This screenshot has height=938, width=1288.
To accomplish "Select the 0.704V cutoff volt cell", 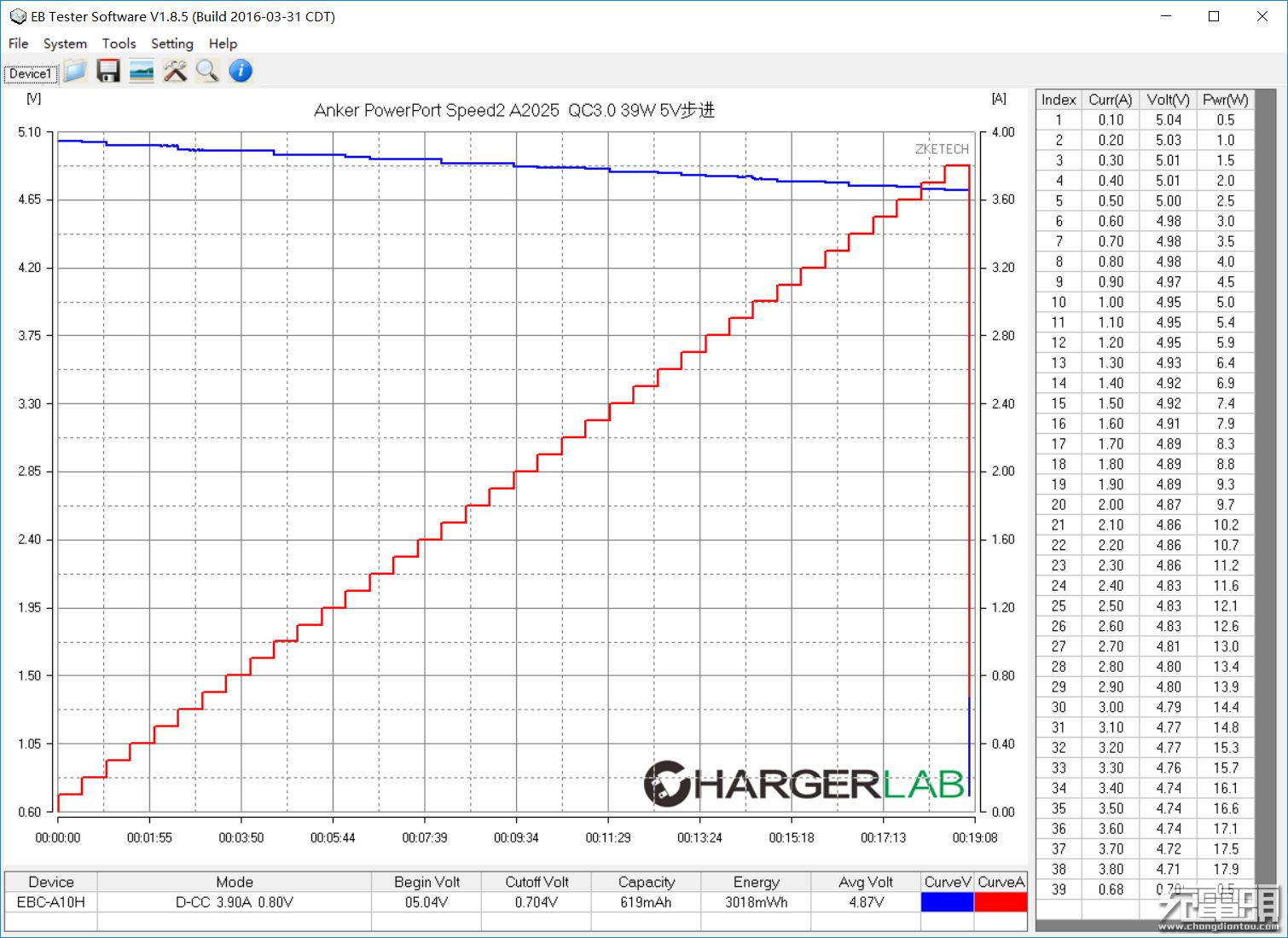I will pyautogui.click(x=537, y=902).
